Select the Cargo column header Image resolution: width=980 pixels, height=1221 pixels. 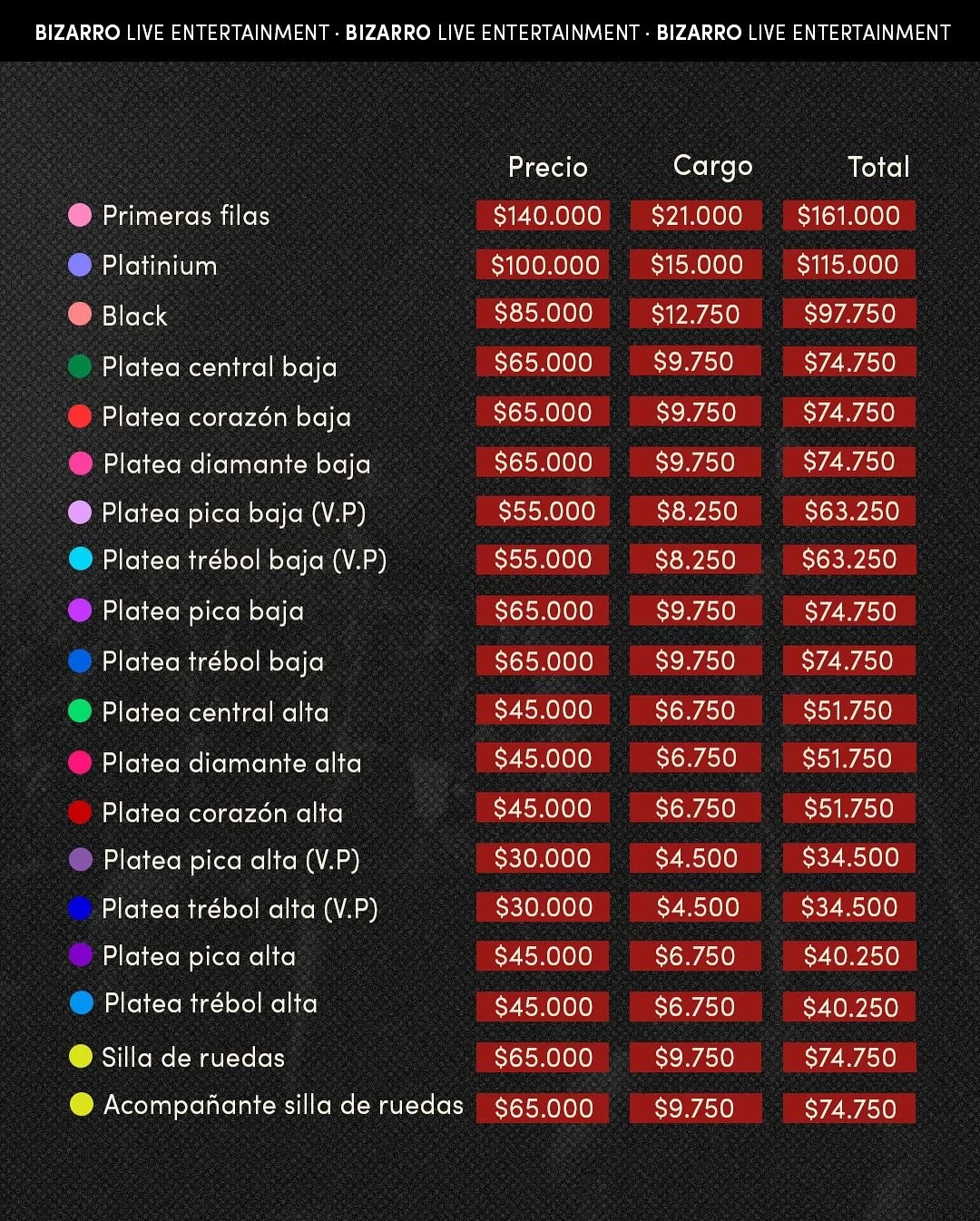pos(712,166)
